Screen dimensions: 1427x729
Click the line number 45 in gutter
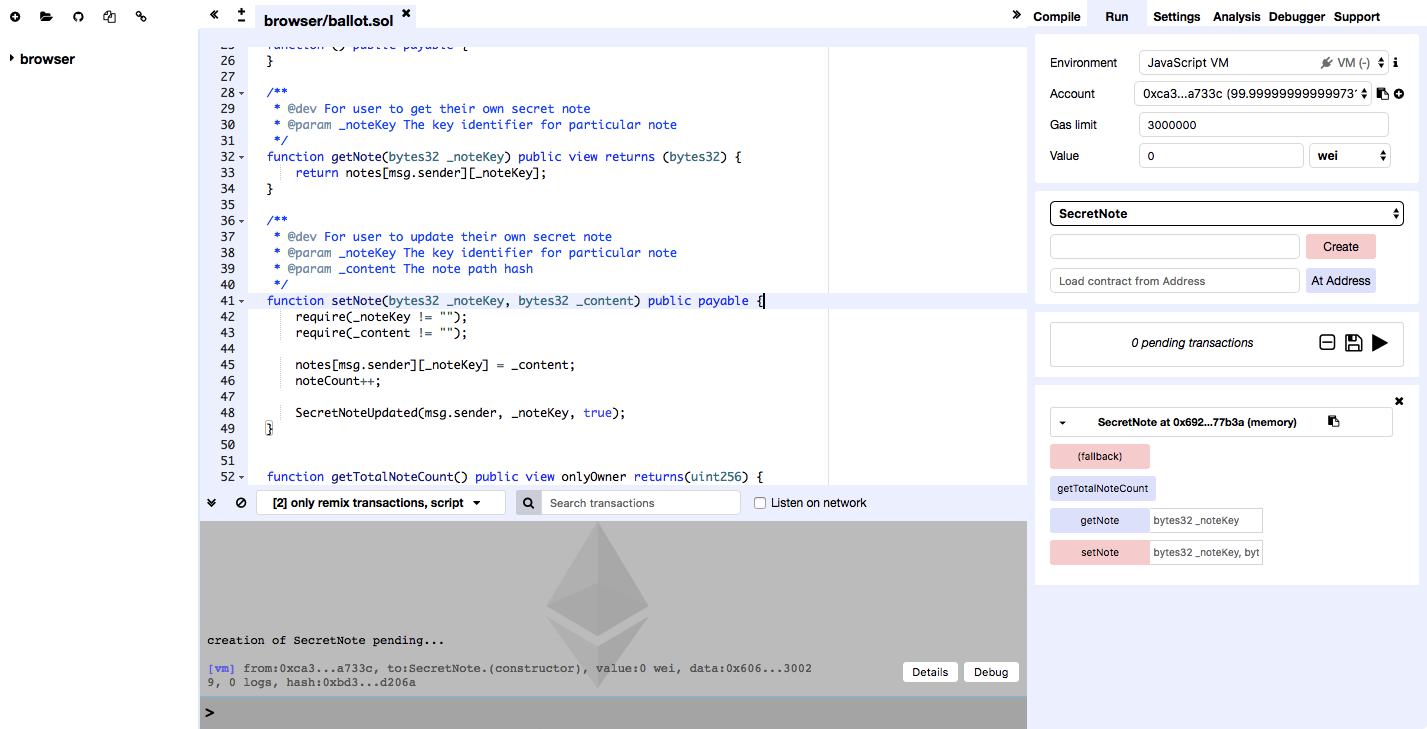click(227, 365)
